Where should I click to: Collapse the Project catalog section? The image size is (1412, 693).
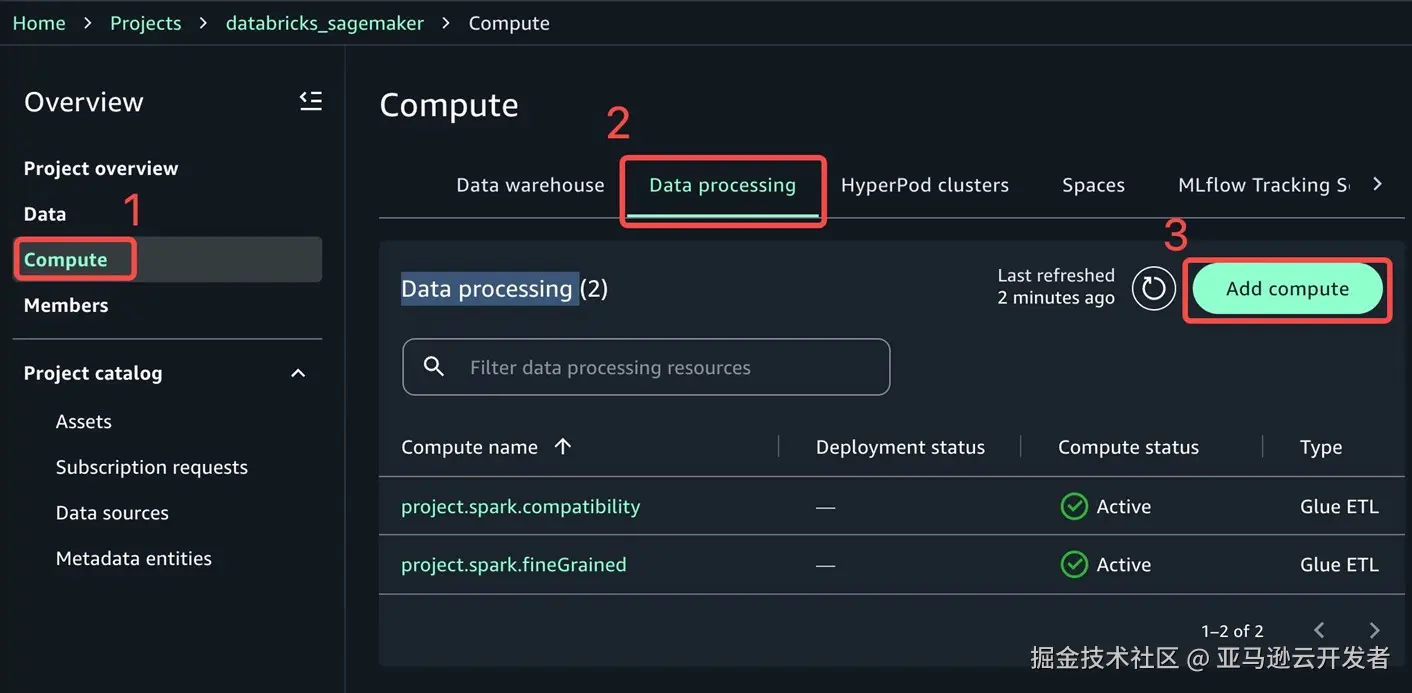point(297,373)
